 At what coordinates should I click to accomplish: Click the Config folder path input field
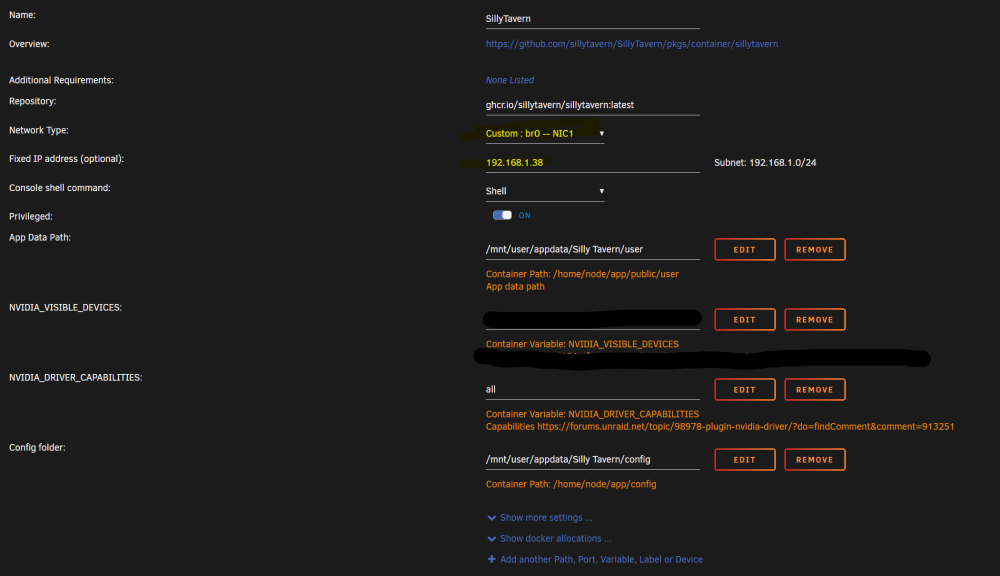(592, 459)
